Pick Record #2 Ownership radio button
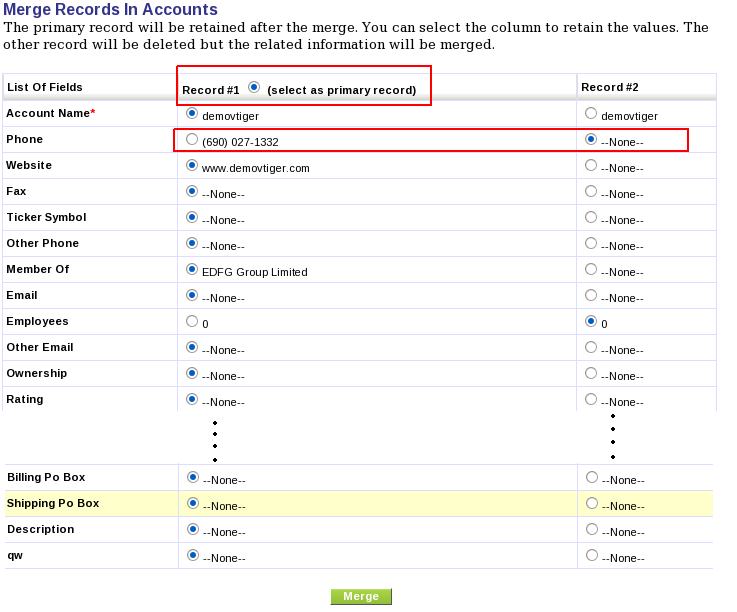This screenshot has width=737, height=612. tap(591, 374)
